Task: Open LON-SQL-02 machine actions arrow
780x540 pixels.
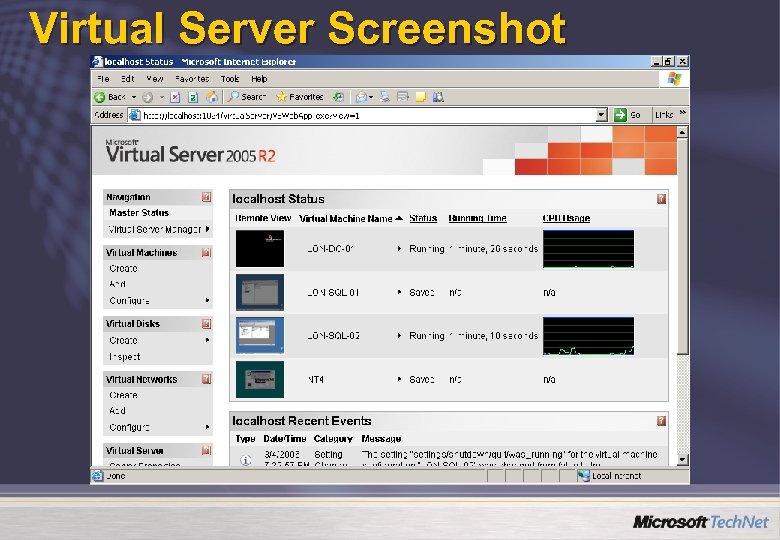Action: [x=399, y=336]
